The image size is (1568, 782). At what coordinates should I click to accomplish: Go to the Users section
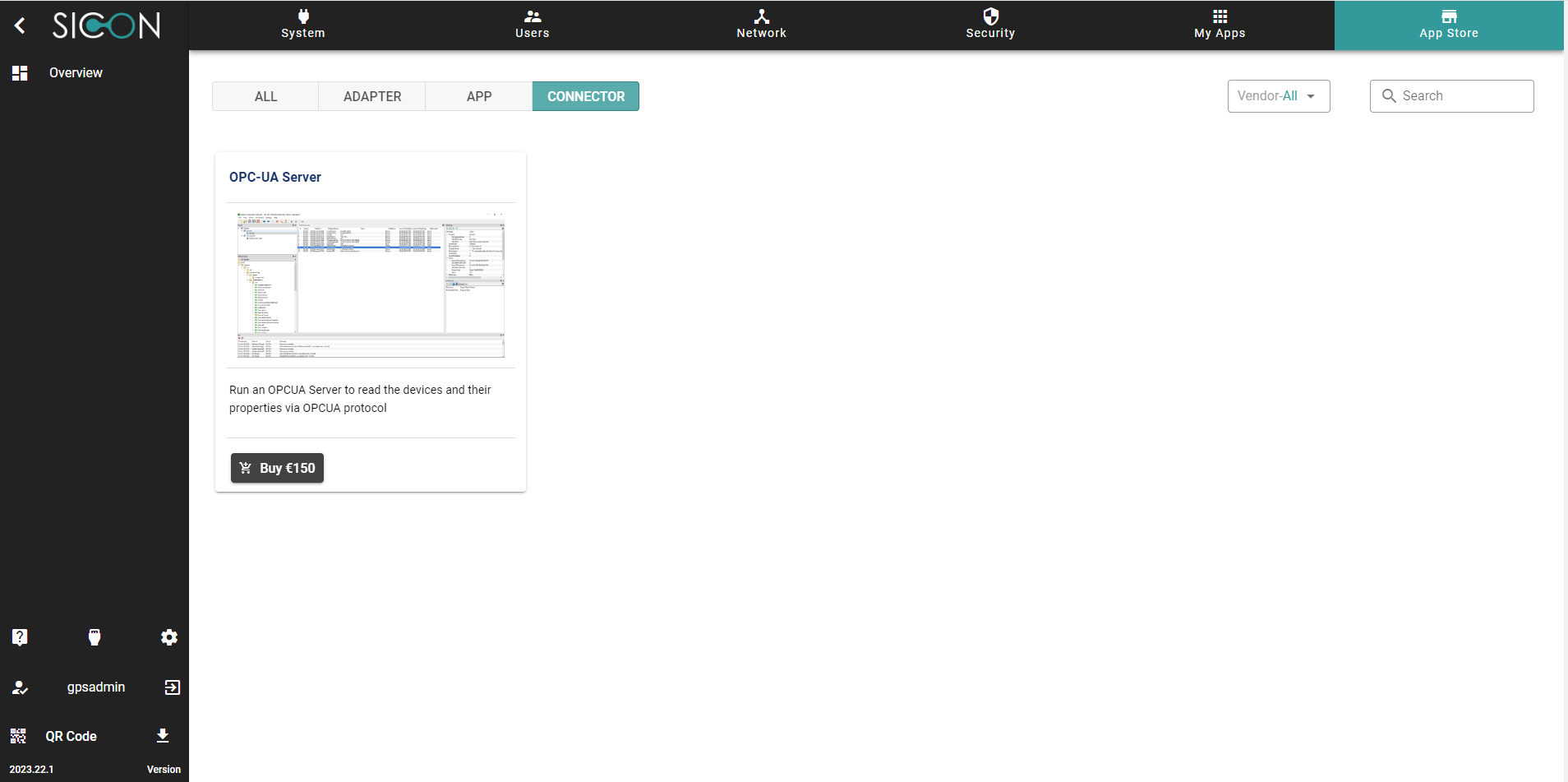[532, 25]
